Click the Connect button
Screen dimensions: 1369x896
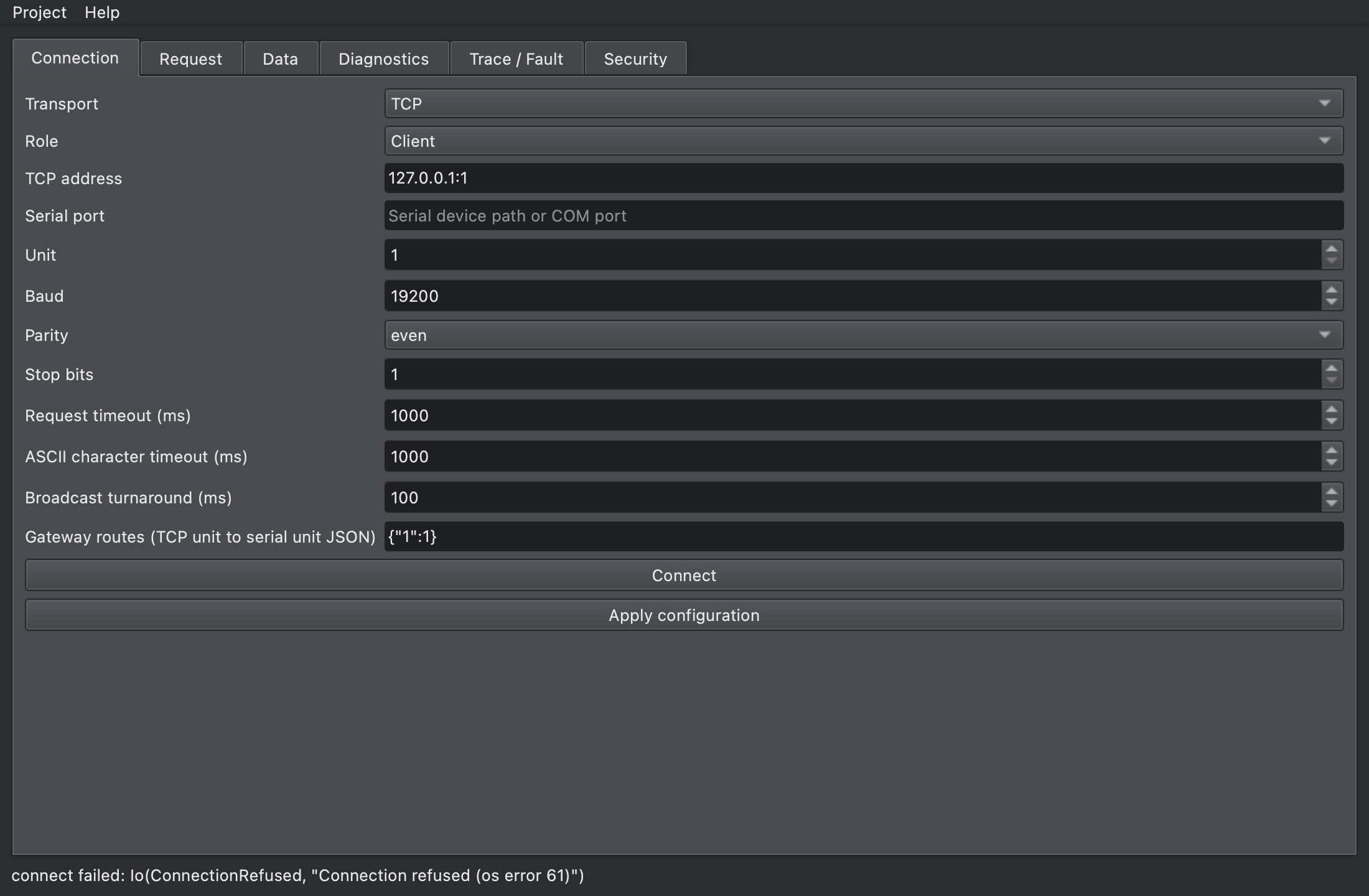click(x=684, y=575)
